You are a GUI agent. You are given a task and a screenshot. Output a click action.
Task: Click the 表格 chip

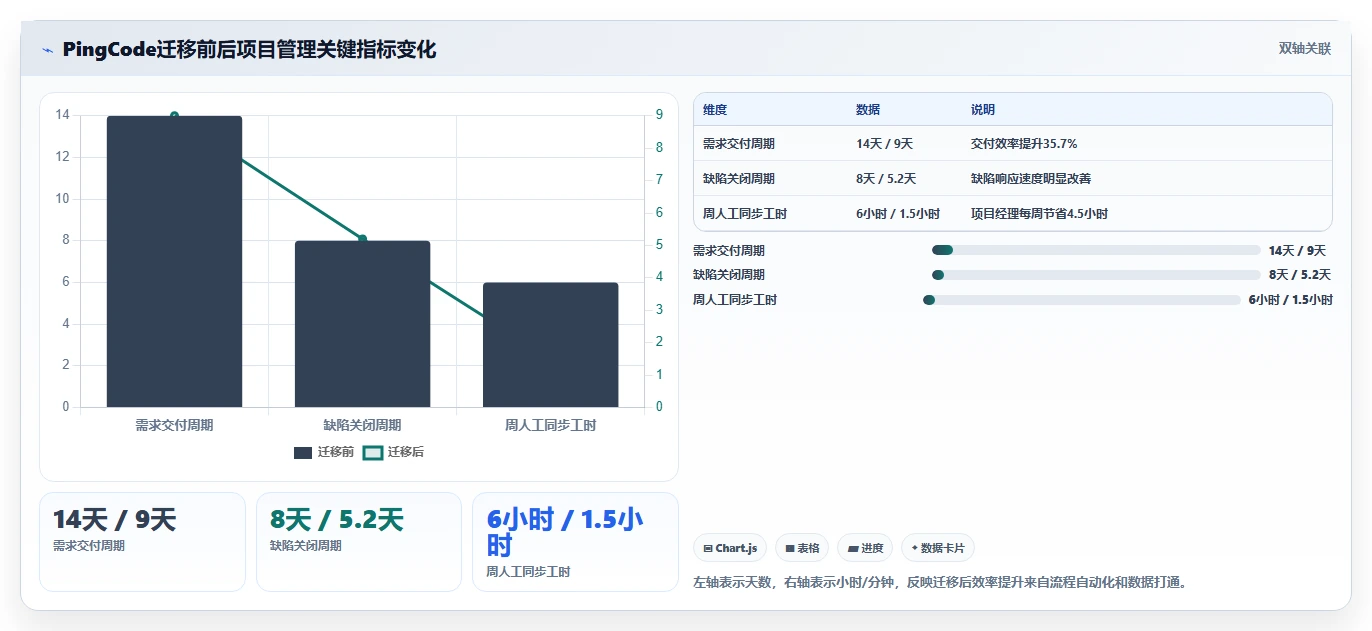802,548
